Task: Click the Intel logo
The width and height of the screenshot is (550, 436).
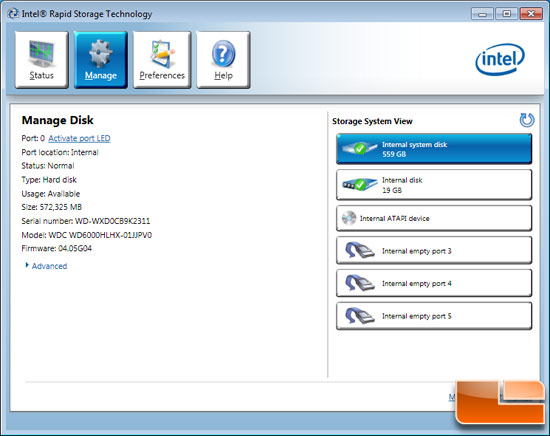Action: click(x=500, y=59)
